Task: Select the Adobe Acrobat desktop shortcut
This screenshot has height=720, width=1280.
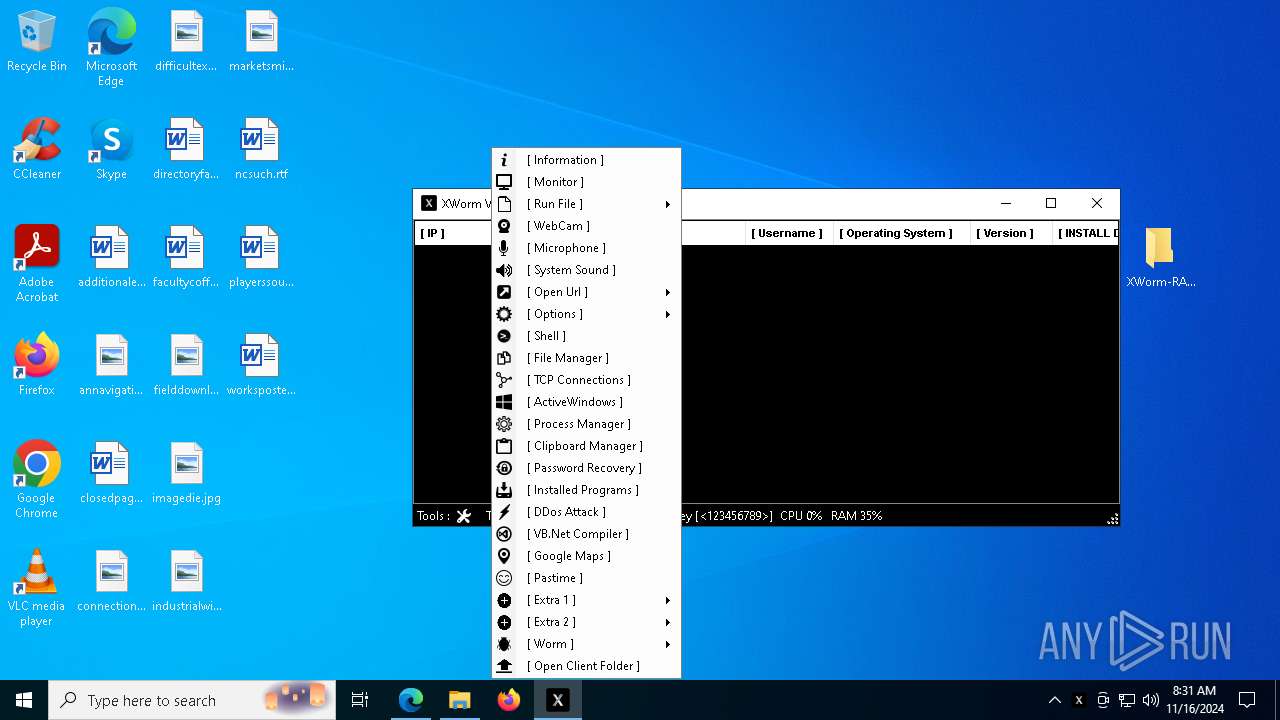Action: [x=37, y=264]
